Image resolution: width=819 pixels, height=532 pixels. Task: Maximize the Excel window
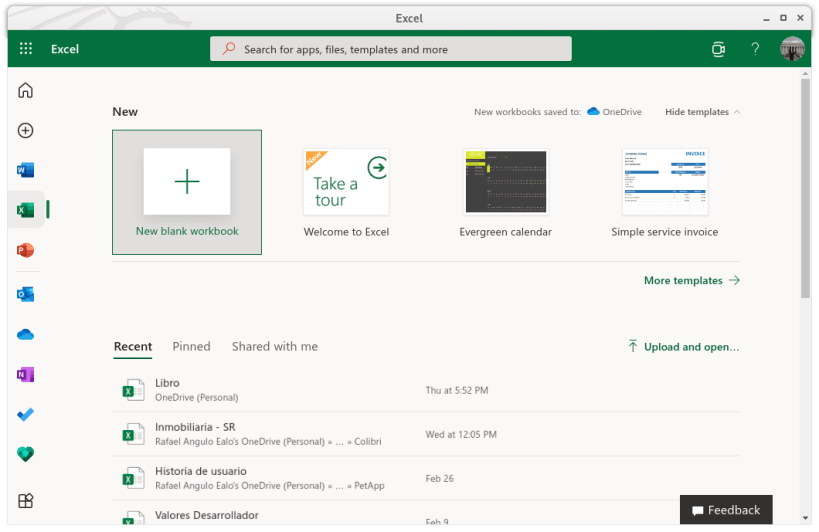coord(783,18)
